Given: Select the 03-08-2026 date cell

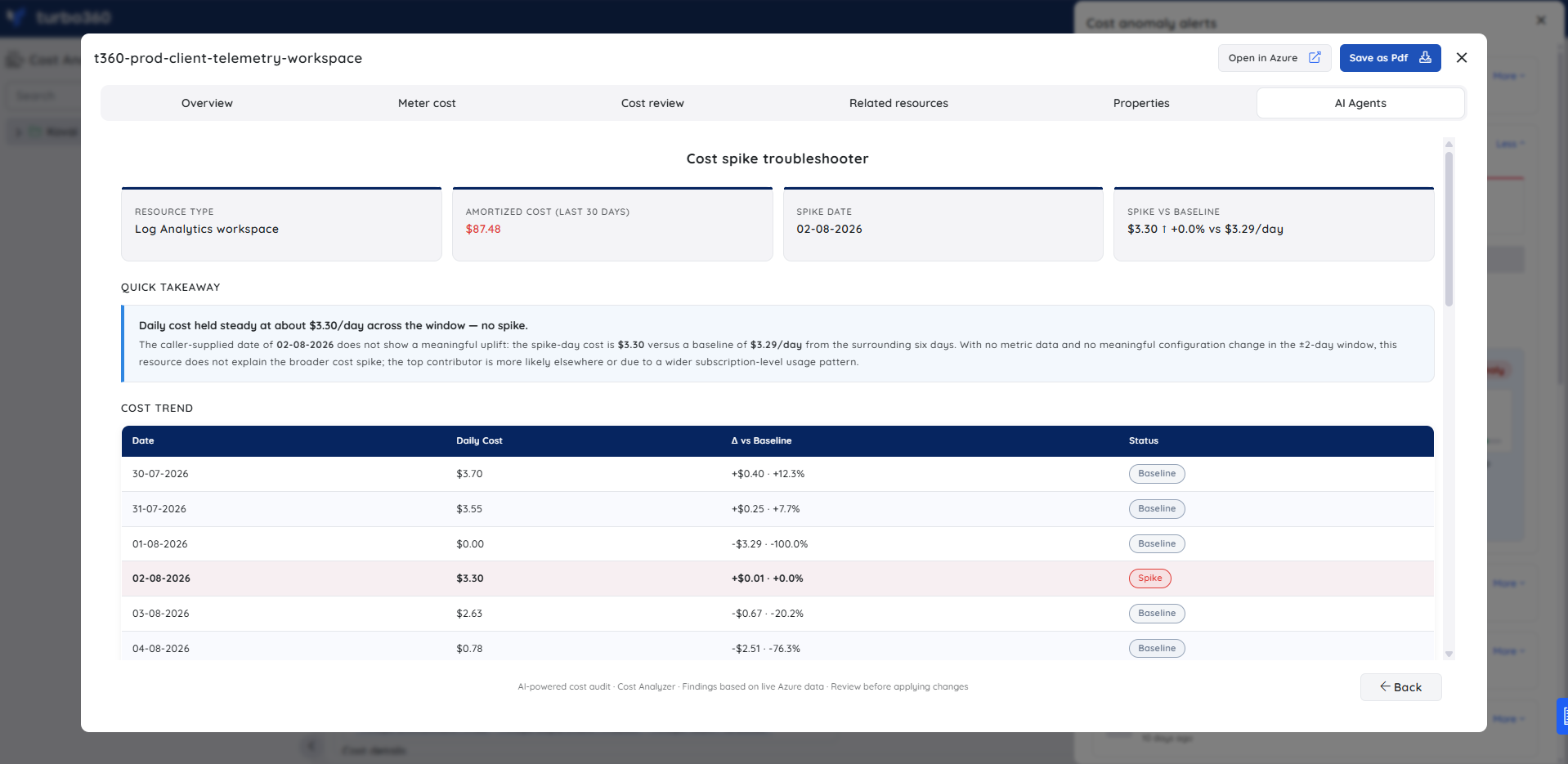Looking at the screenshot, I should 161,614.
